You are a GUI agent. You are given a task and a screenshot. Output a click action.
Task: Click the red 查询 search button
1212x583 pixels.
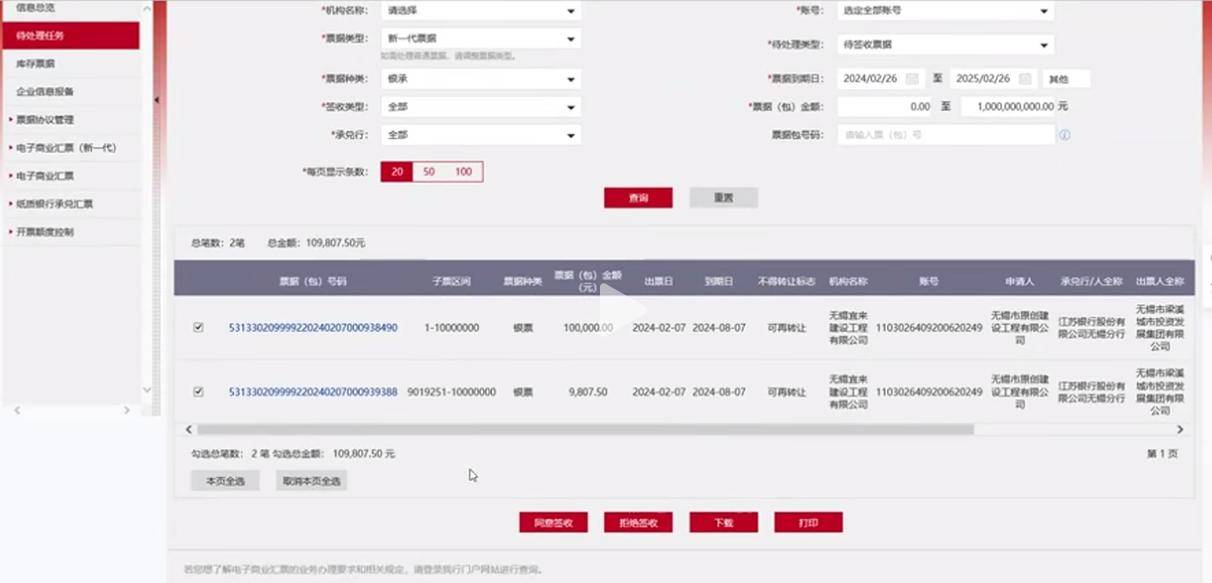click(x=638, y=198)
